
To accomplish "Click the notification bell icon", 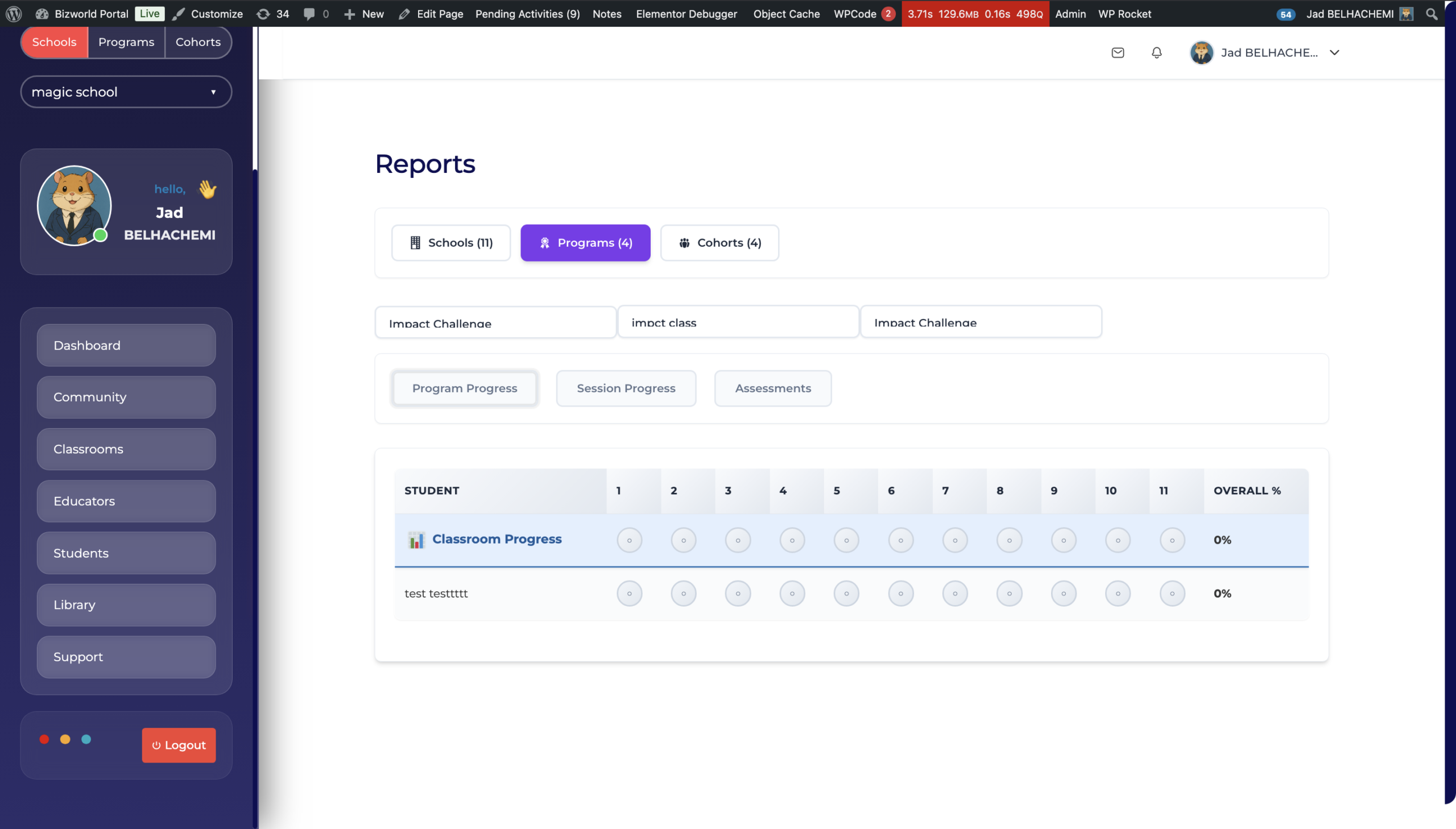I will click(1156, 52).
